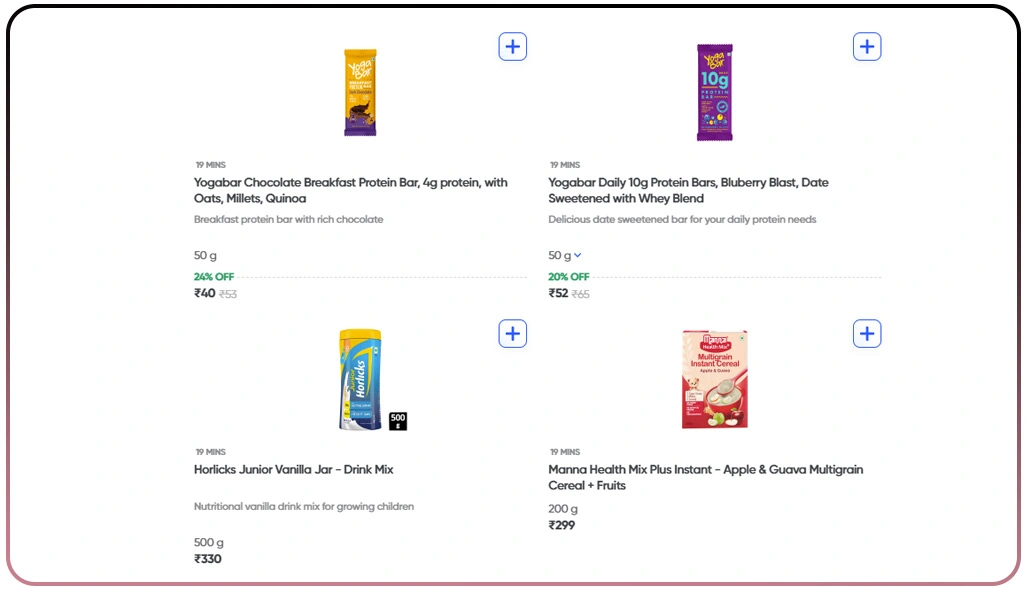Click the 24% OFF discount label
The height and width of the screenshot is (589, 1026).
[x=214, y=277]
